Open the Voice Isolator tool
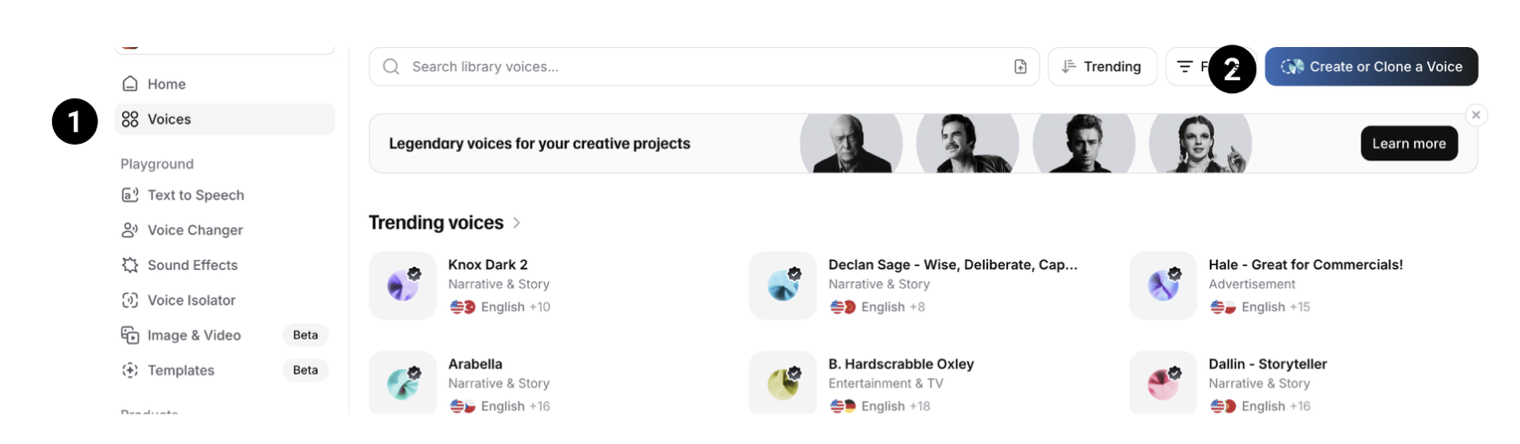 pyautogui.click(x=191, y=300)
